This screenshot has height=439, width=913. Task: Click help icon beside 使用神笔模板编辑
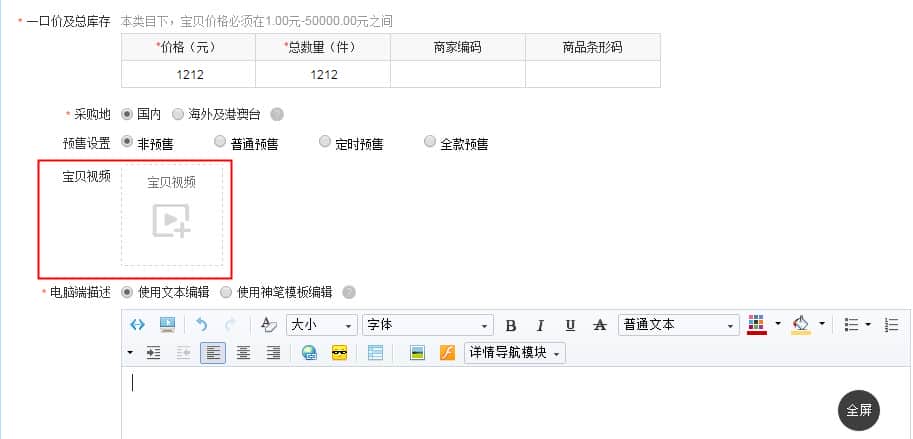coord(349,292)
